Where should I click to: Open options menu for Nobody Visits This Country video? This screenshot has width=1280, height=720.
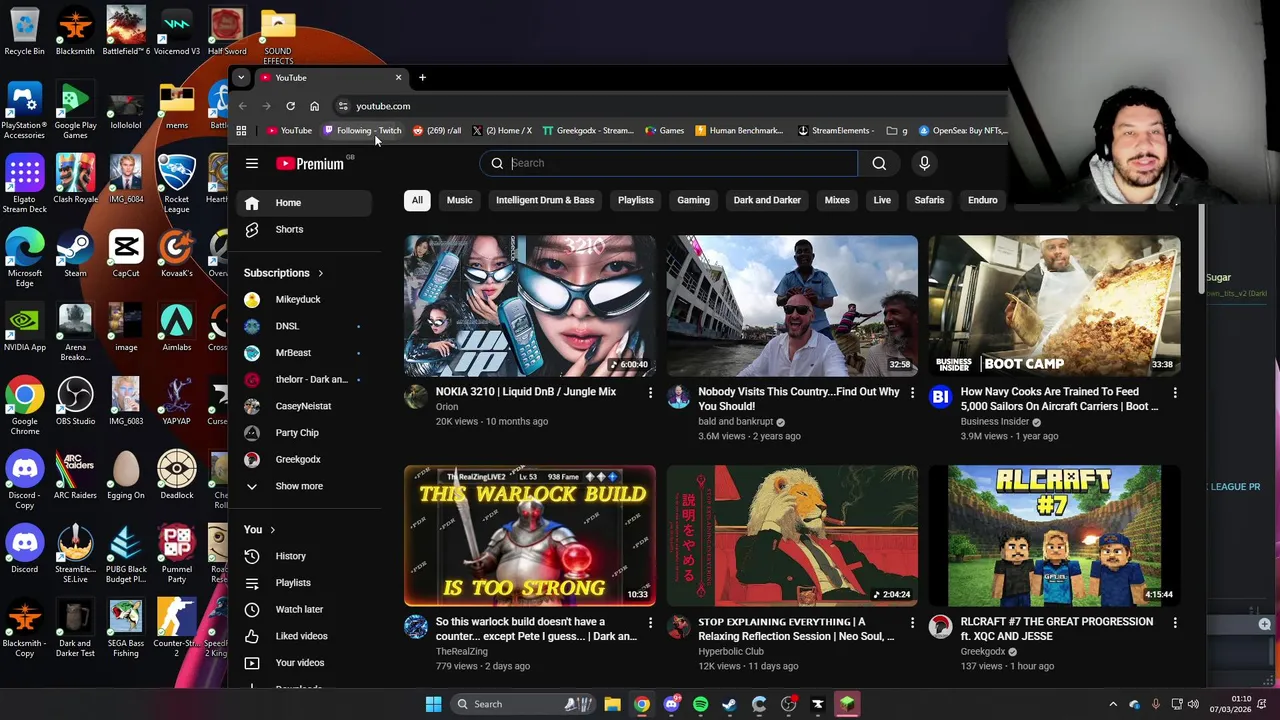[x=912, y=393]
